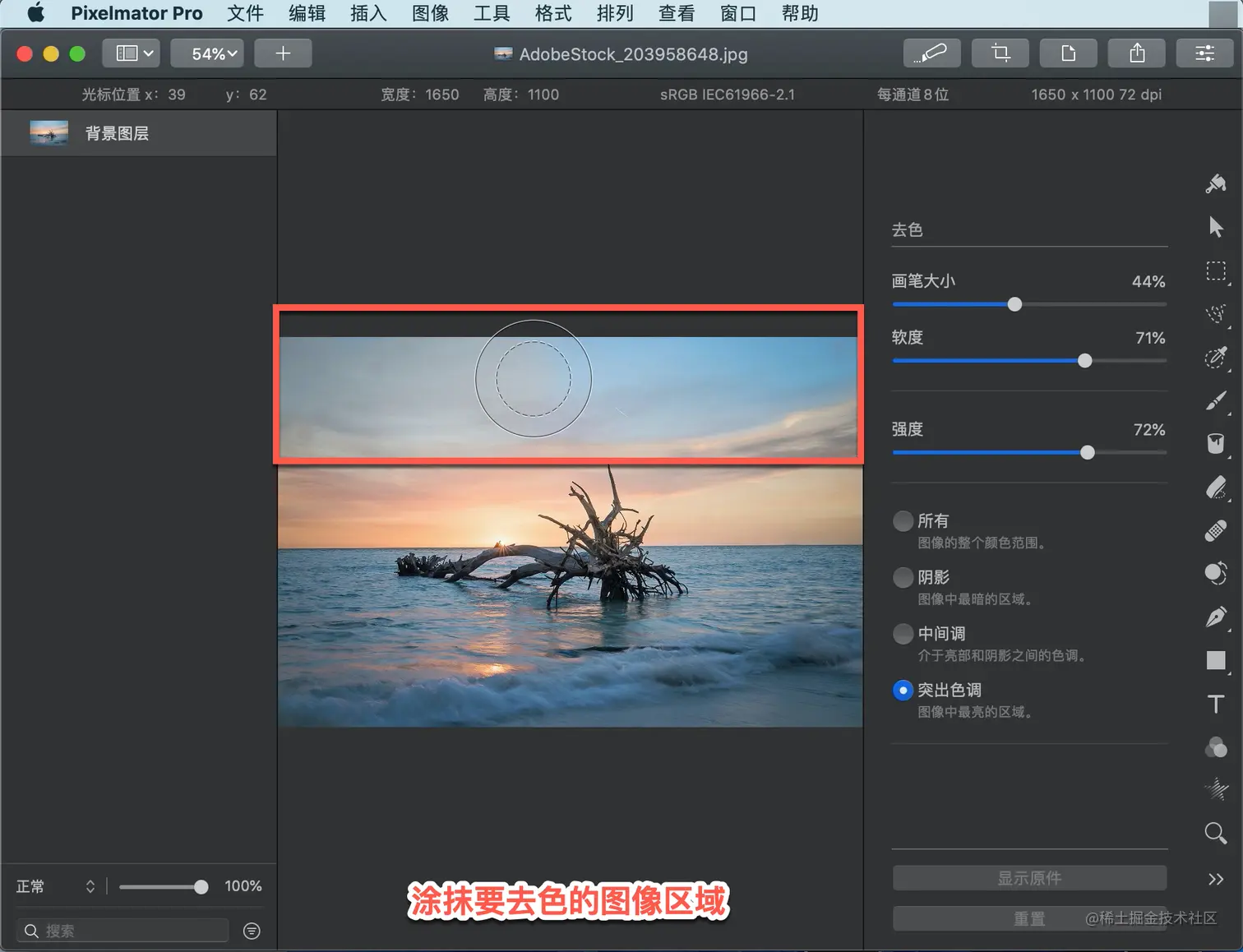The image size is (1243, 952).
Task: Click the 每通道8位 bit depth text
Action: [913, 95]
